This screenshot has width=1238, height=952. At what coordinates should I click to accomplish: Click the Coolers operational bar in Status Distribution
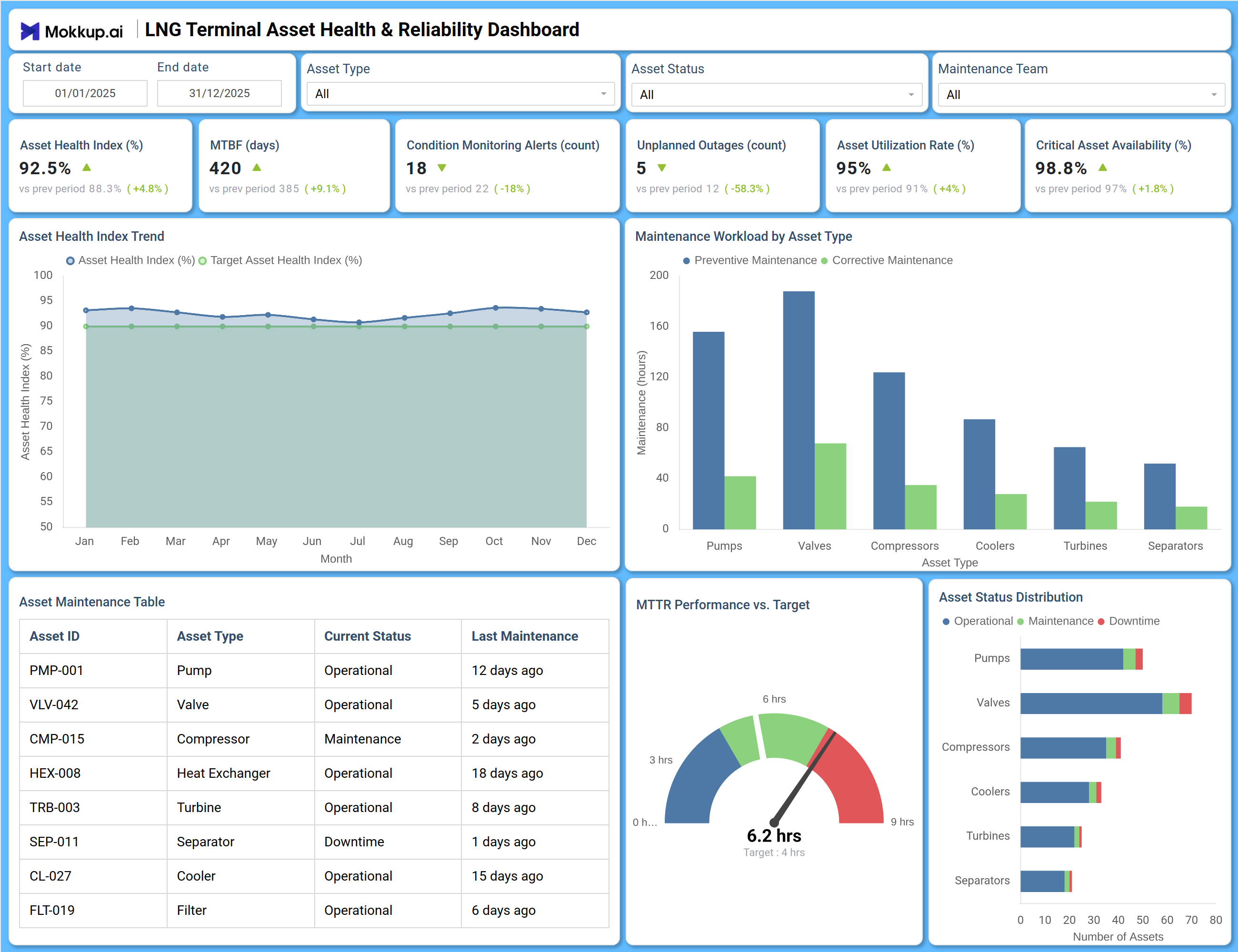pos(1055,792)
